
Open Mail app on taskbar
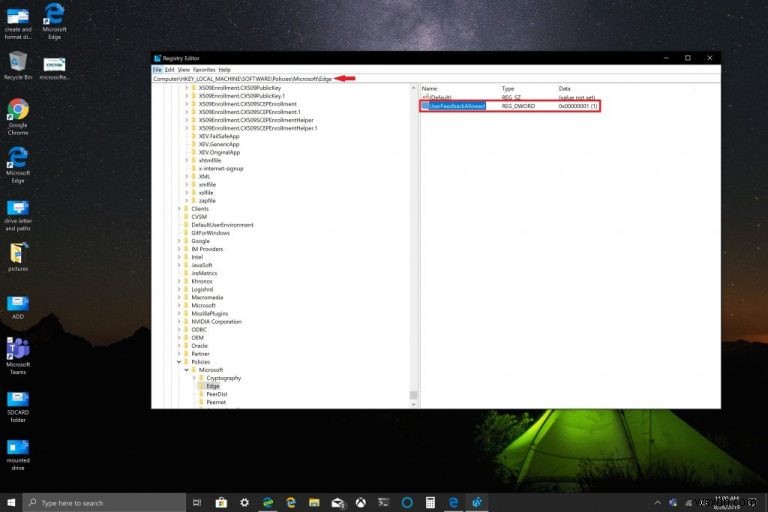click(x=337, y=502)
